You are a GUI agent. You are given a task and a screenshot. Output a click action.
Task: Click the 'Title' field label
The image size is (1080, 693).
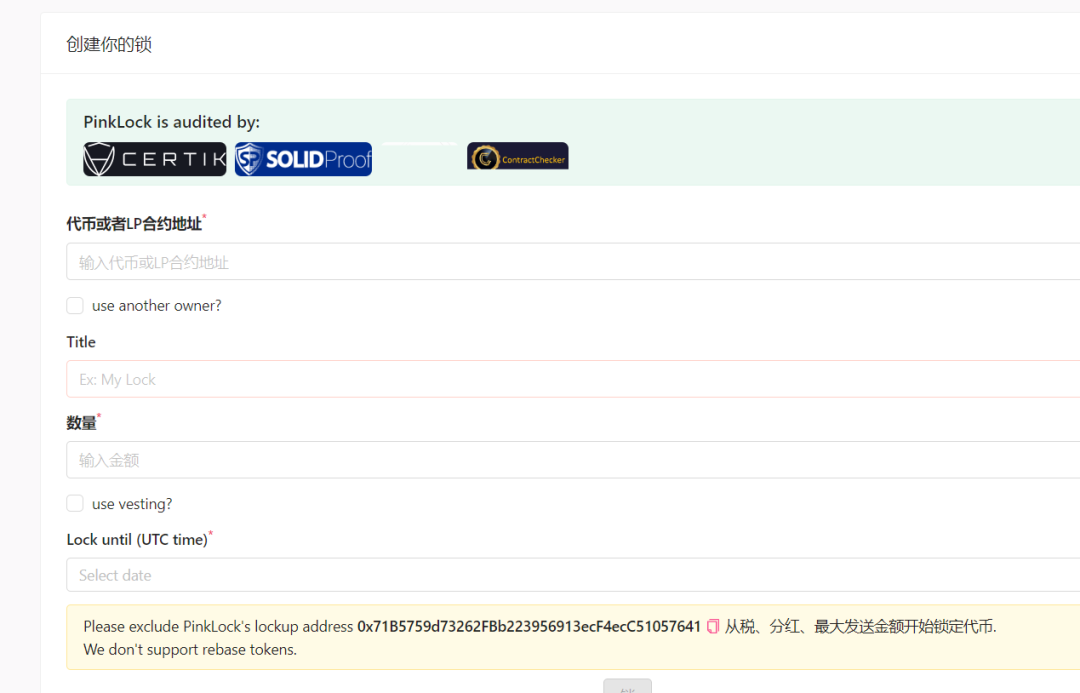(81, 342)
